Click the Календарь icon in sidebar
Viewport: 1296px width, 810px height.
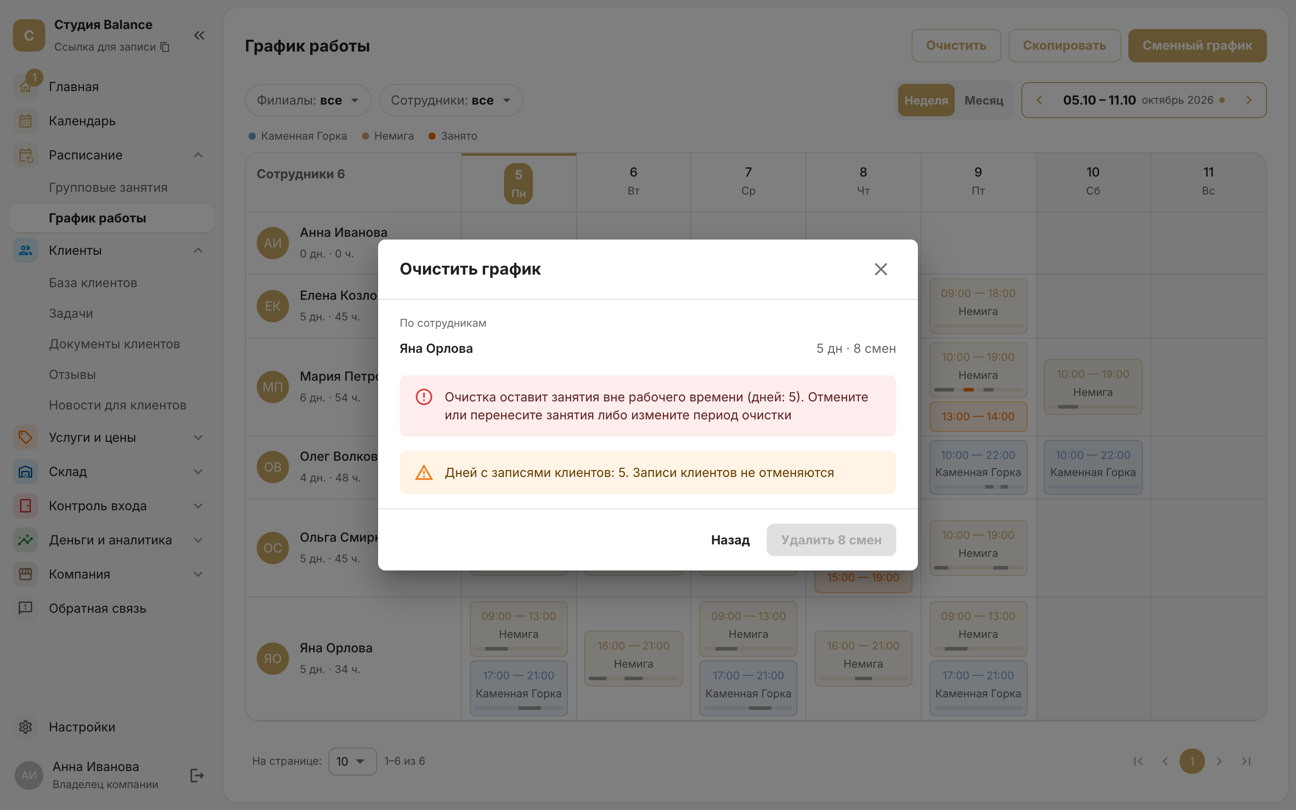pos(26,121)
